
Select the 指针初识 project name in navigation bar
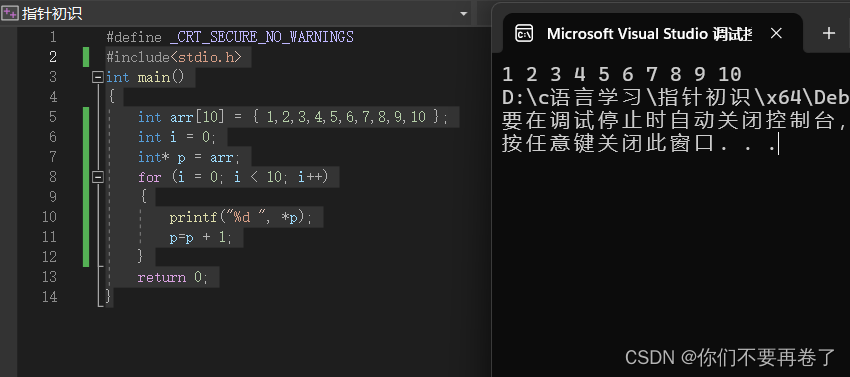point(52,13)
